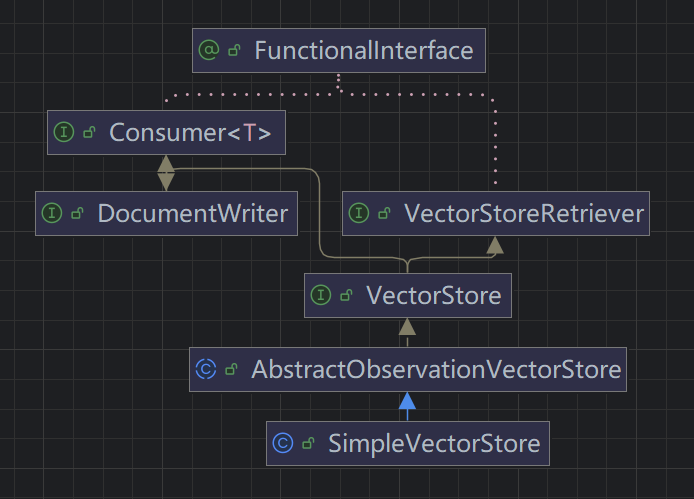Click the public lock icon on AbstractObservationVectorStore
This screenshot has width=694, height=499.
pyautogui.click(x=231, y=370)
